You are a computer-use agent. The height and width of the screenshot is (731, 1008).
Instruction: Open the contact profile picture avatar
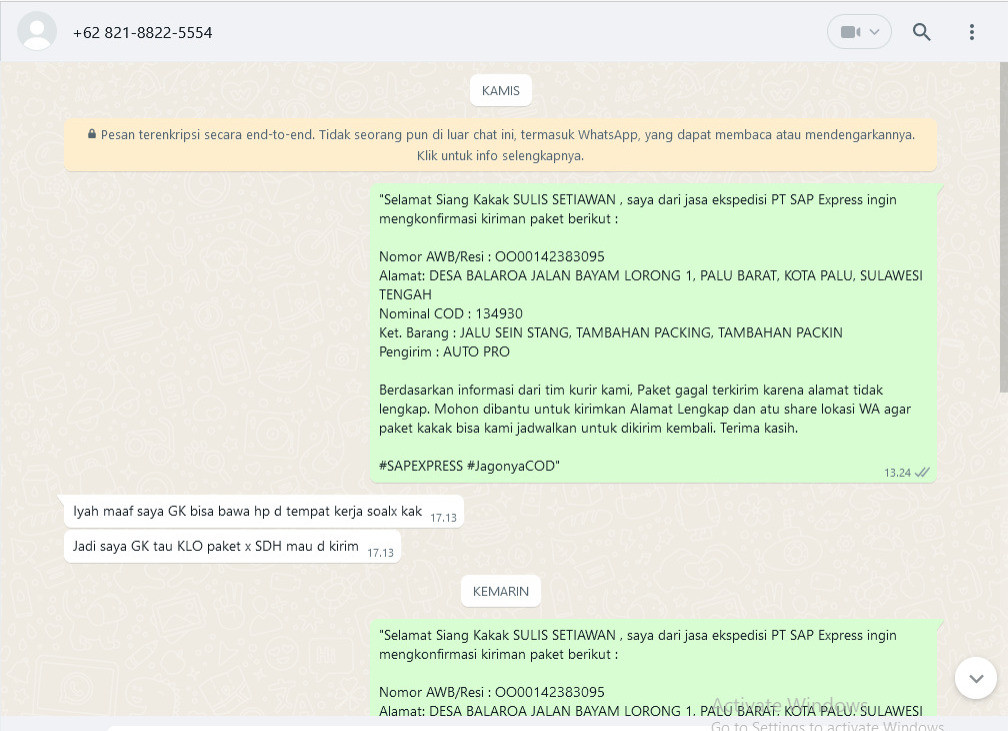(37, 32)
